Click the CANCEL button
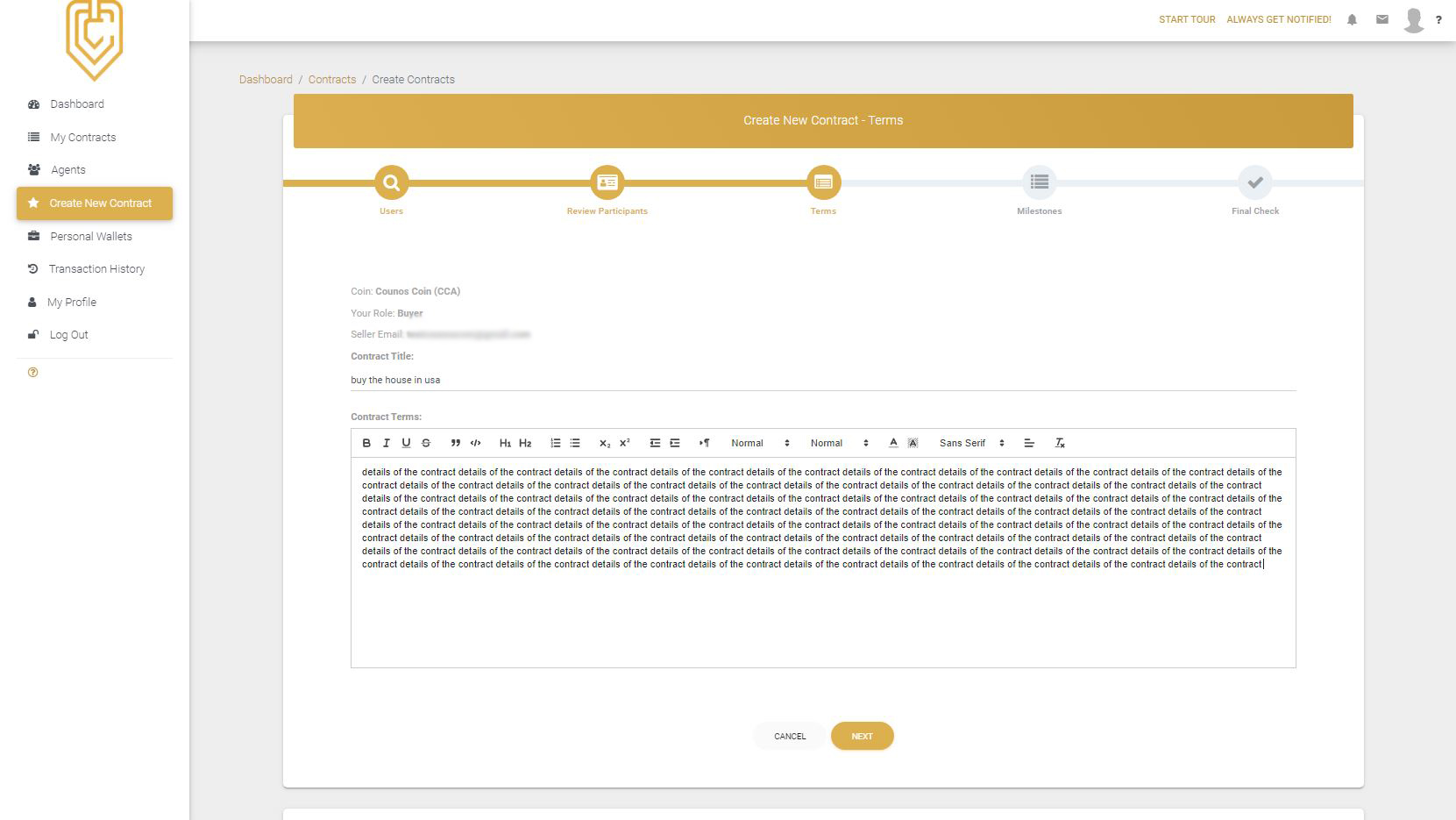Screen dimensions: 1456x820 790,737
